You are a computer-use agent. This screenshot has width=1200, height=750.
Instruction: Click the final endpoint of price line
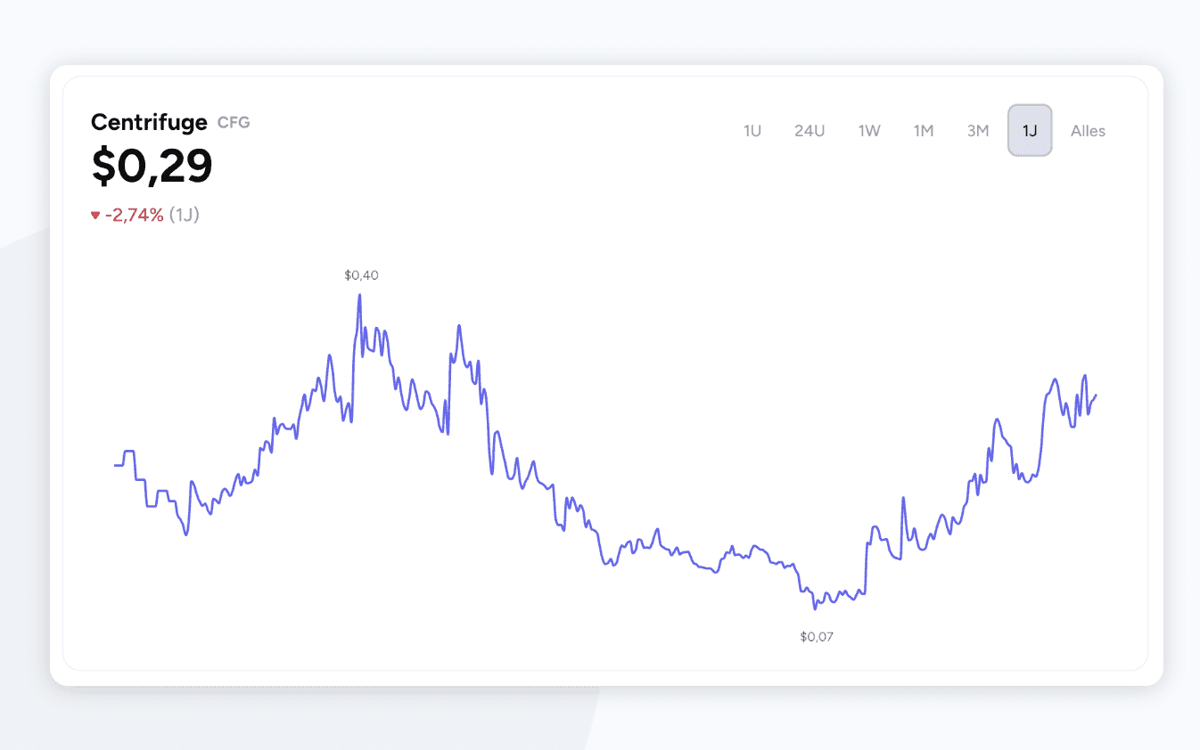(x=1096, y=395)
